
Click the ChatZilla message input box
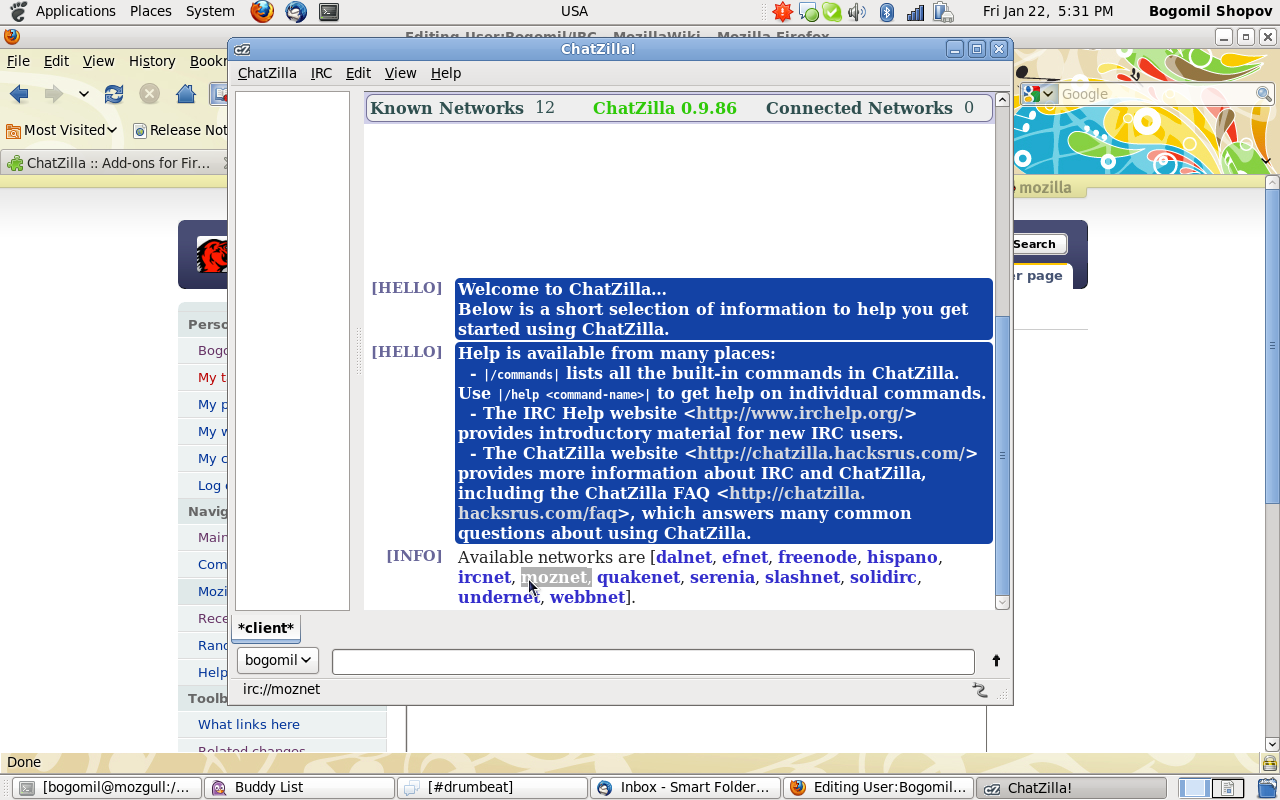pyautogui.click(x=653, y=661)
